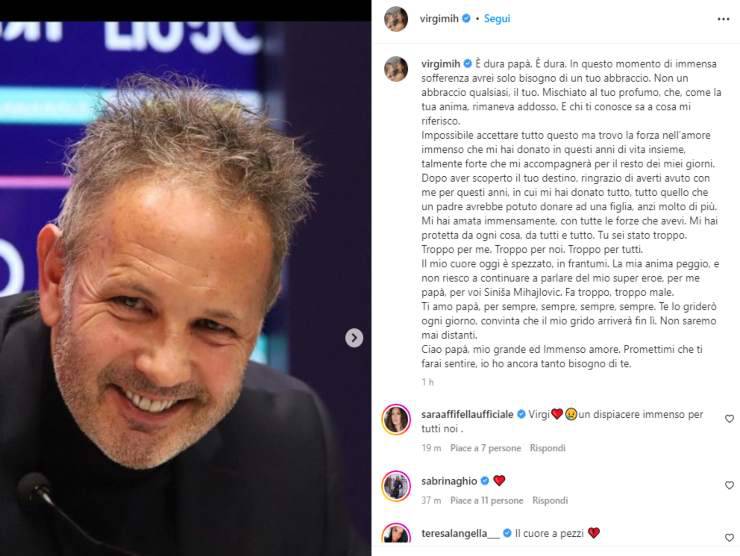Open the three-dot more options menu

pos(723,19)
